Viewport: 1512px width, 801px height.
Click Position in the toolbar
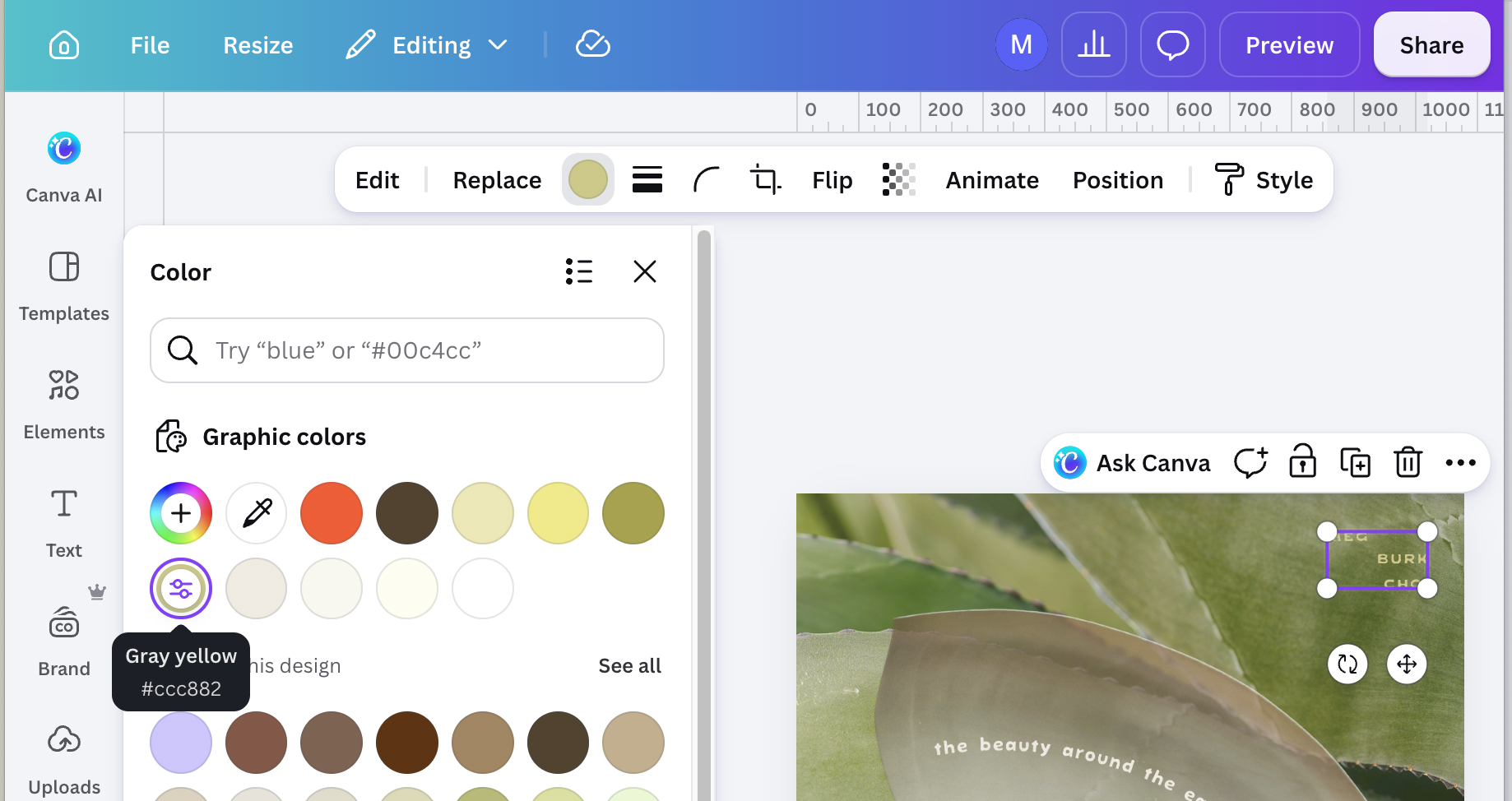click(x=1118, y=180)
